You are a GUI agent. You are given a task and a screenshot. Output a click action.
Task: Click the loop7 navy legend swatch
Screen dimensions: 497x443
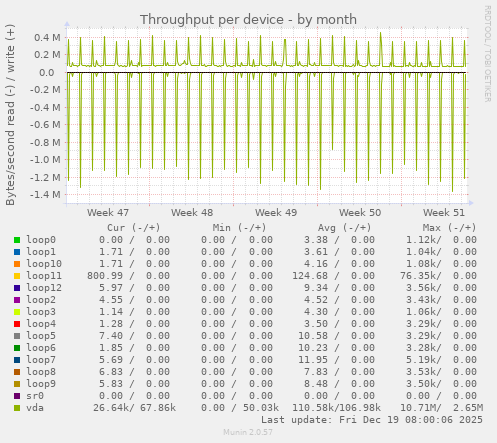(17, 360)
